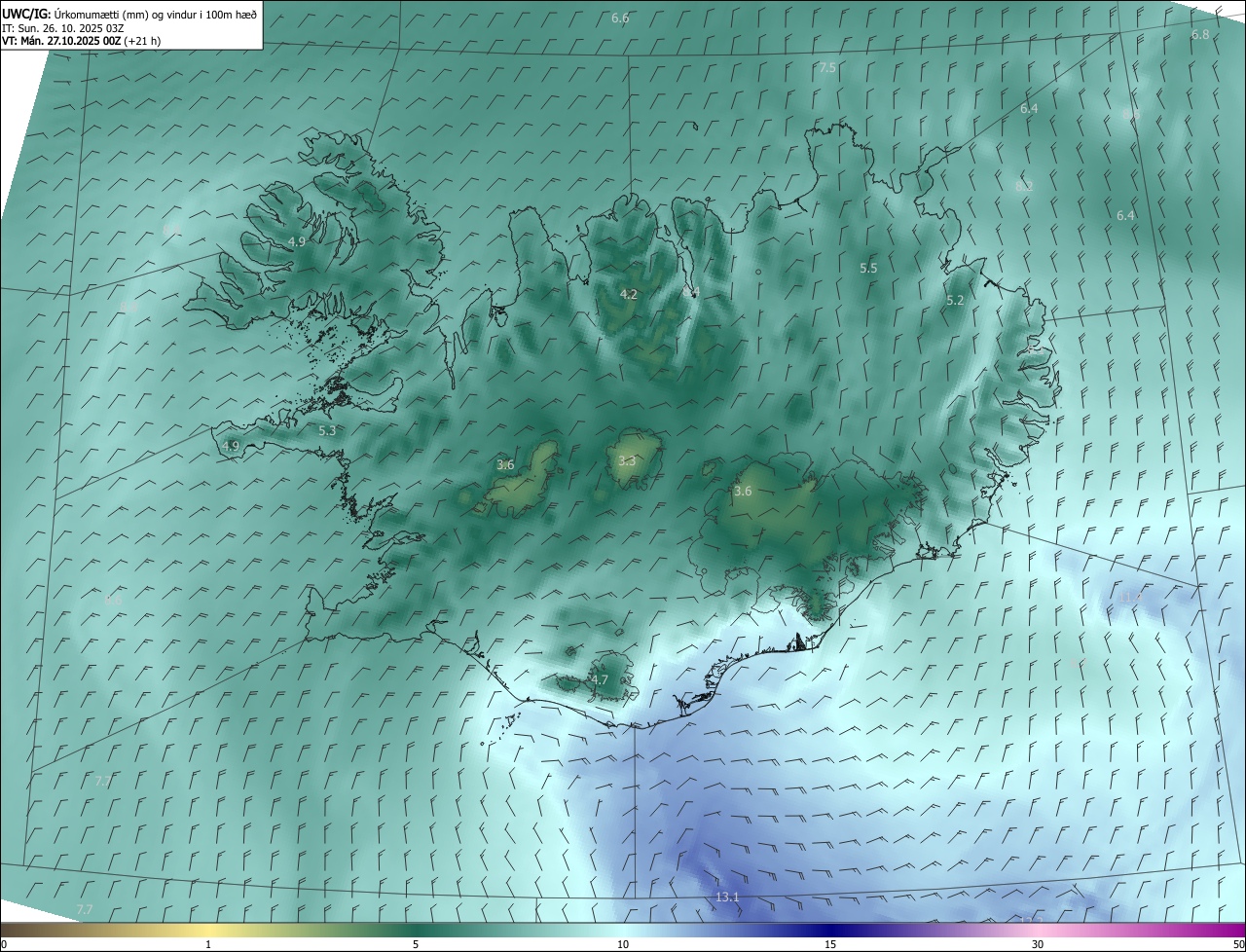Click the 30 tick on the color scale
This screenshot has width=1246, height=952.
(1038, 944)
